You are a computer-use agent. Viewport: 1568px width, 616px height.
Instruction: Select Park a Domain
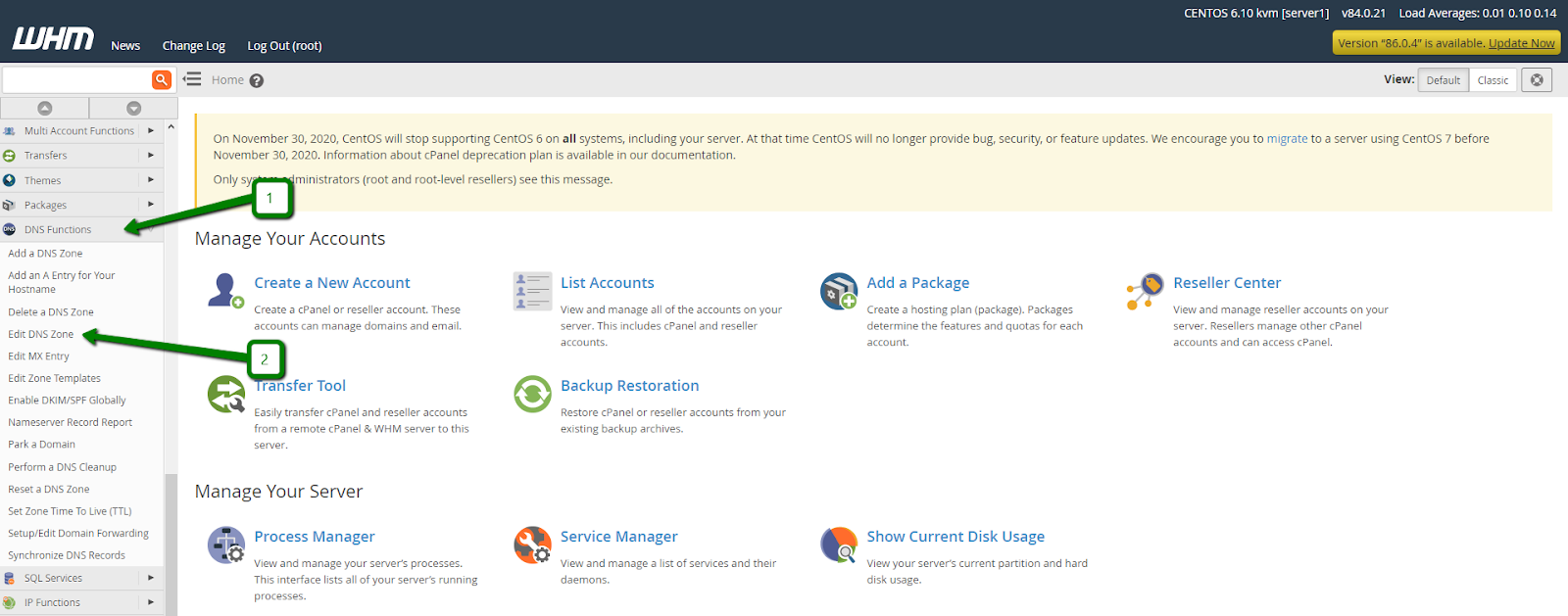tap(42, 445)
